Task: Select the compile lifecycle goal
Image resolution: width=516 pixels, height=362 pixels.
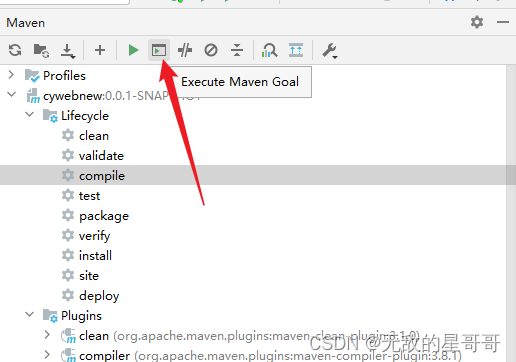Action: [102, 176]
